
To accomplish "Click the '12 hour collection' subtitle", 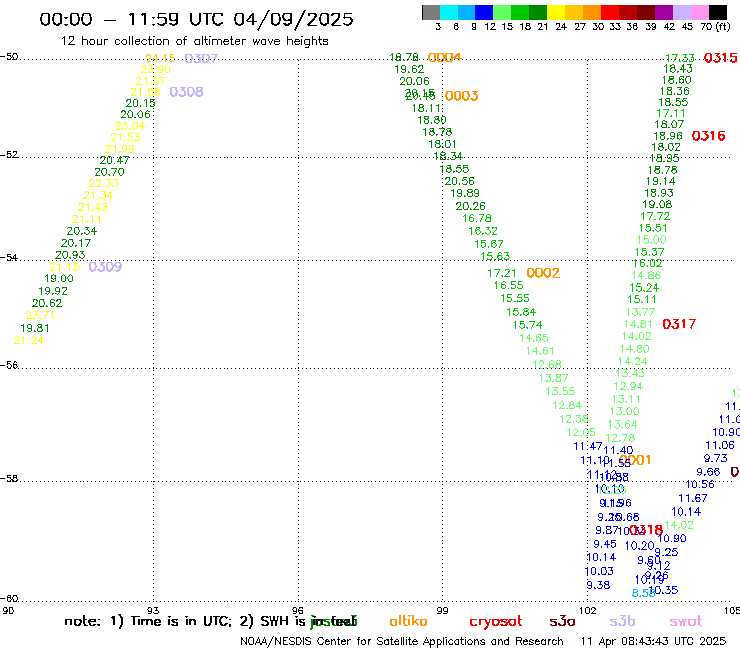I will coord(194,41).
